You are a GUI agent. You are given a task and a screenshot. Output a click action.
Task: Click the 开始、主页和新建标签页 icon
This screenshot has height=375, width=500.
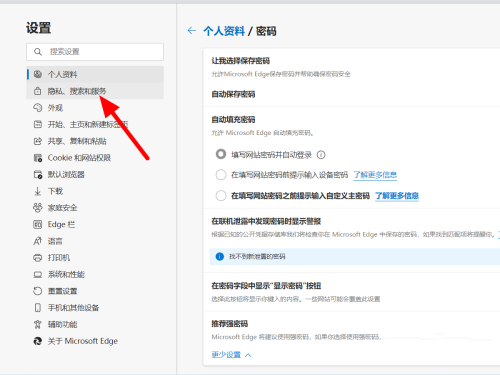click(38, 124)
